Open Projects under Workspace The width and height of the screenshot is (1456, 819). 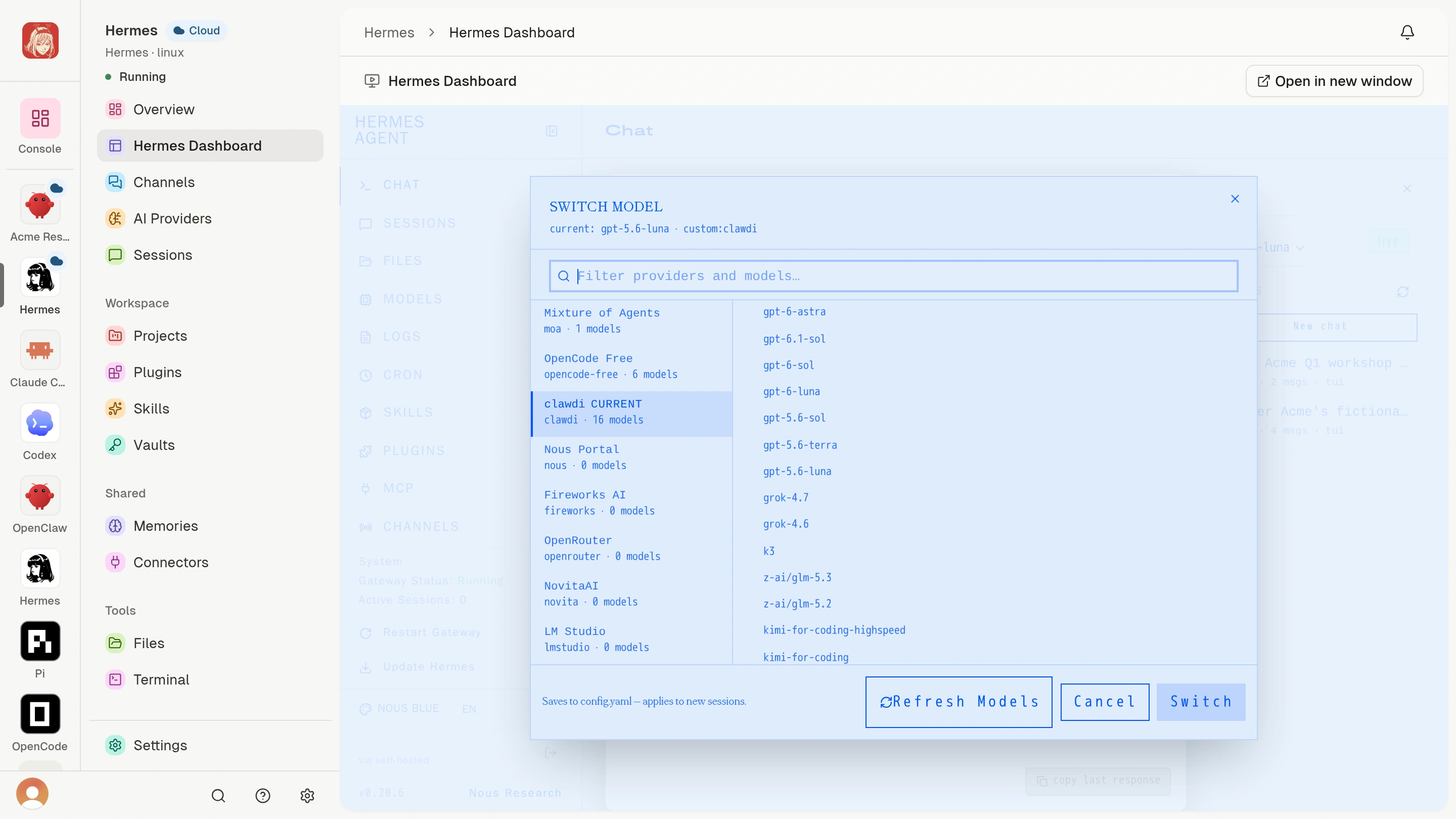[x=210, y=336]
